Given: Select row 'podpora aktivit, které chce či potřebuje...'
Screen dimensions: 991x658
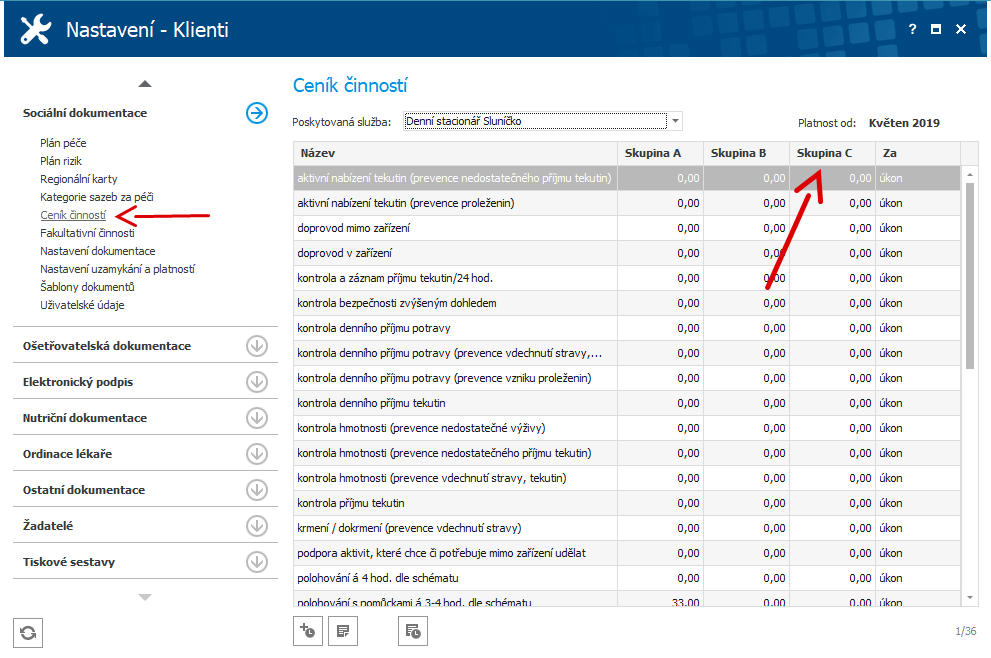Looking at the screenshot, I should click(x=627, y=553).
